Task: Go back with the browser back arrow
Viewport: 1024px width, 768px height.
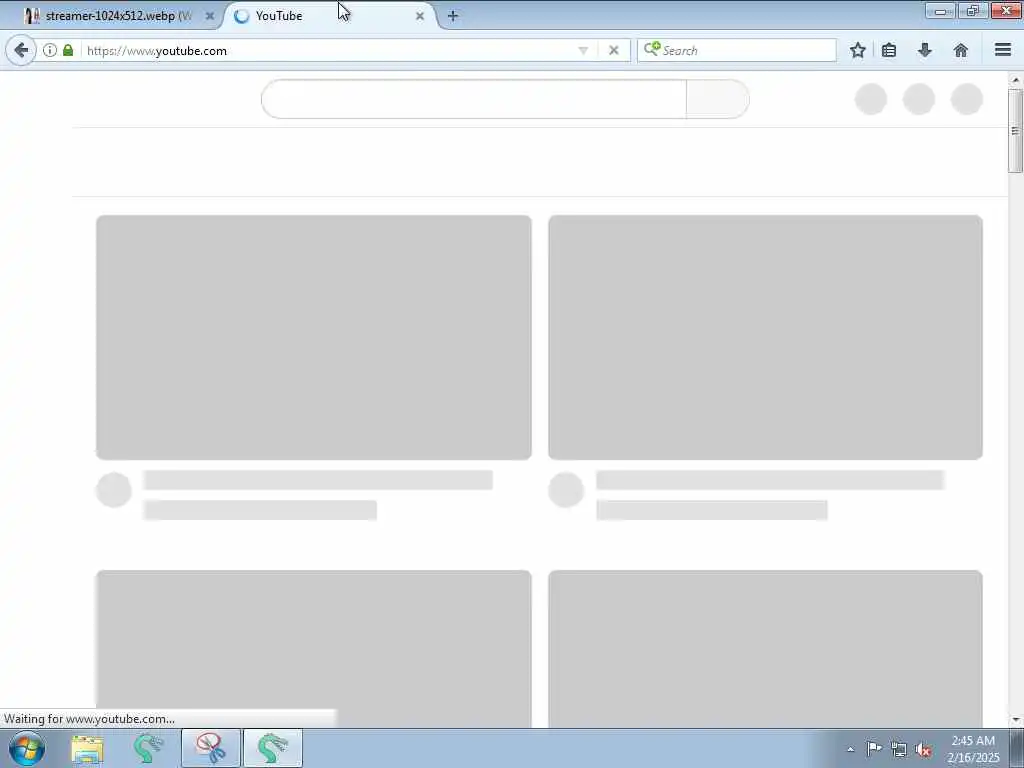Action: pos(21,50)
